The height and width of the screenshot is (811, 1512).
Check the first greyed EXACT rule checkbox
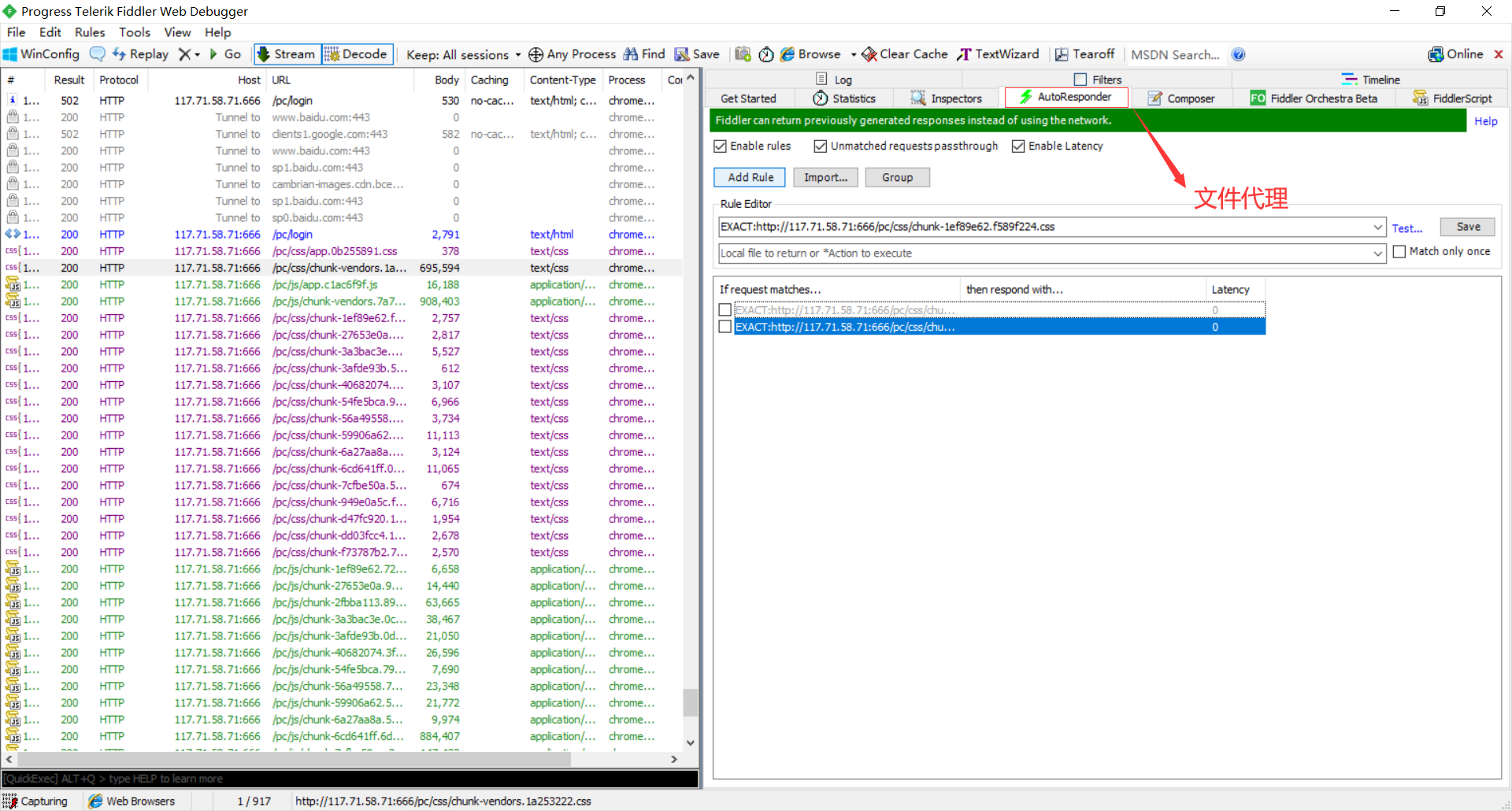click(725, 310)
